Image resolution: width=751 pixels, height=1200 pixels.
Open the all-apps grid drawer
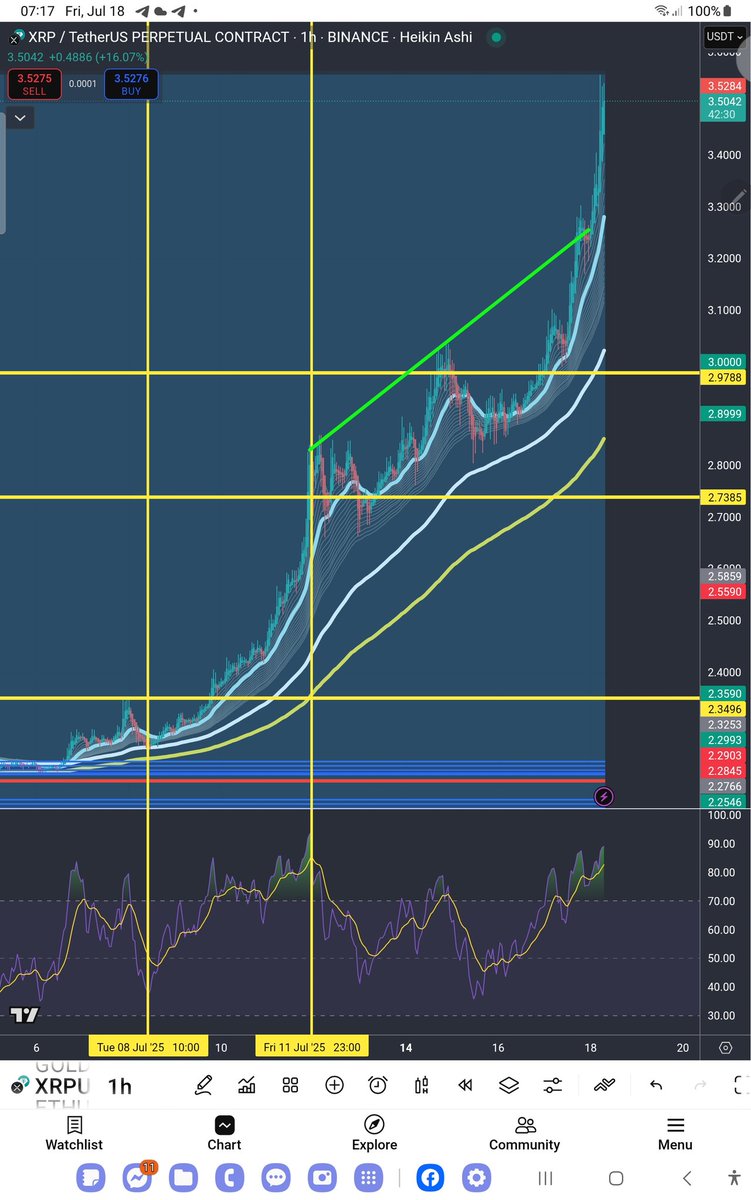[x=369, y=1177]
